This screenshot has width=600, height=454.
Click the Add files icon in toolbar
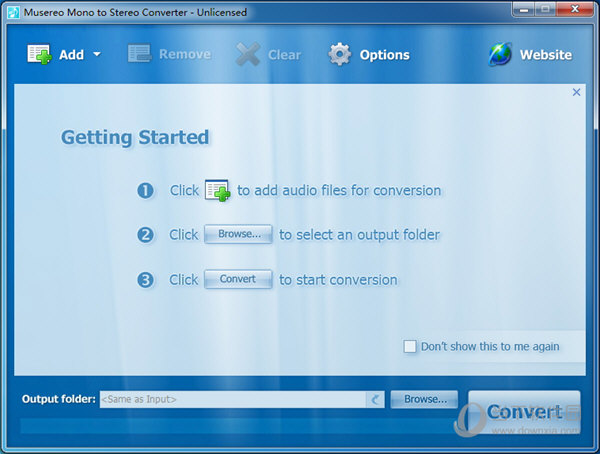tap(39, 54)
